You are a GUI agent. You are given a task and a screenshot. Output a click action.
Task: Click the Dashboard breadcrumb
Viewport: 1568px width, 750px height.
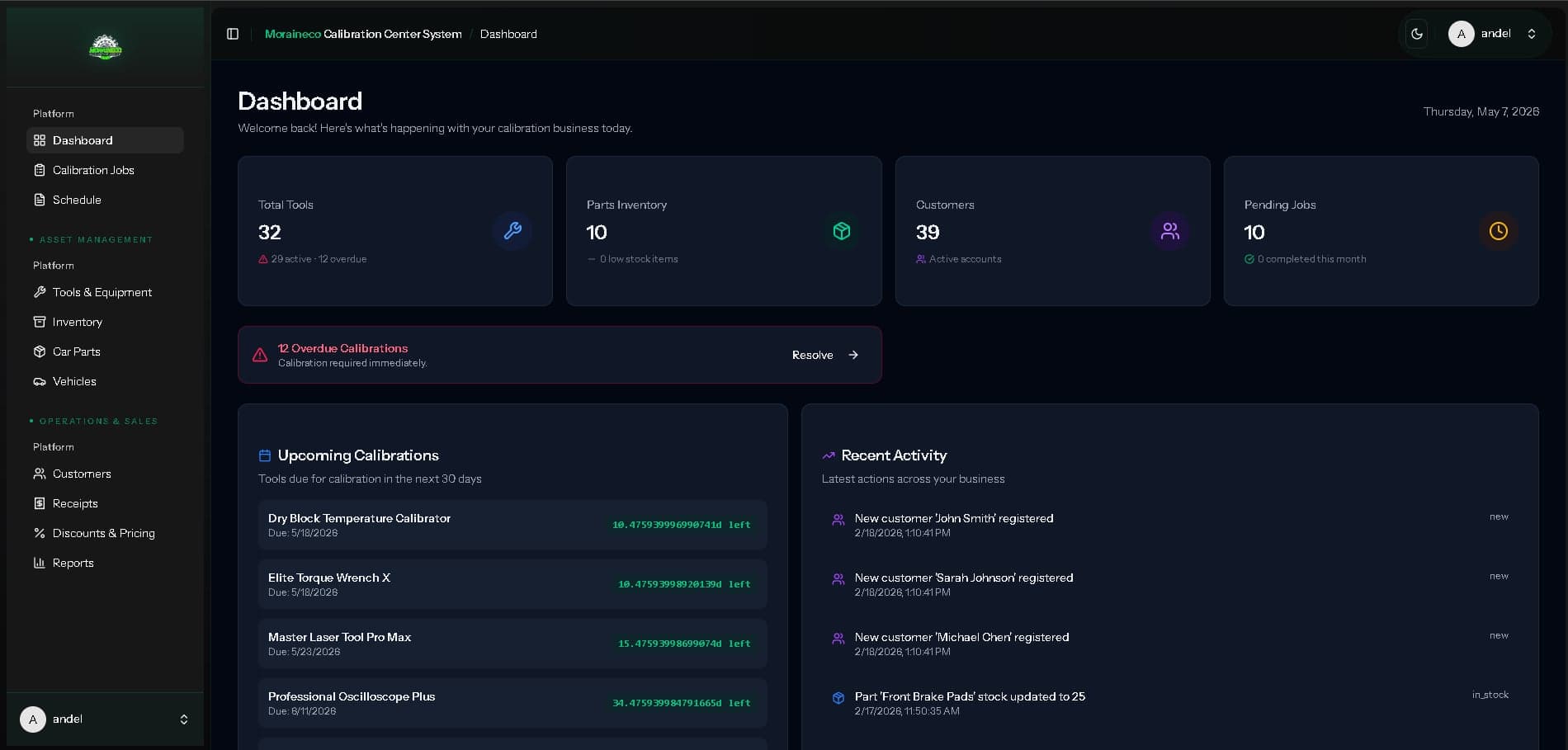(508, 34)
